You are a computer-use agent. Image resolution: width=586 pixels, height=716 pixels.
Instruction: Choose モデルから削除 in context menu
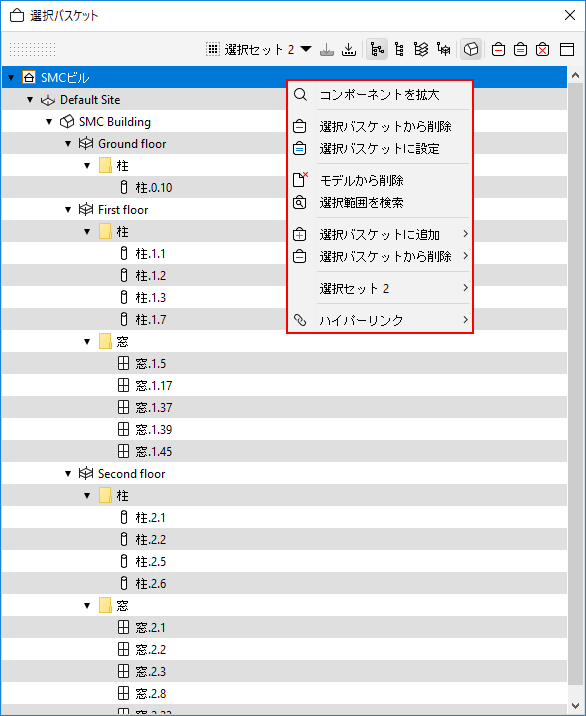(380, 180)
